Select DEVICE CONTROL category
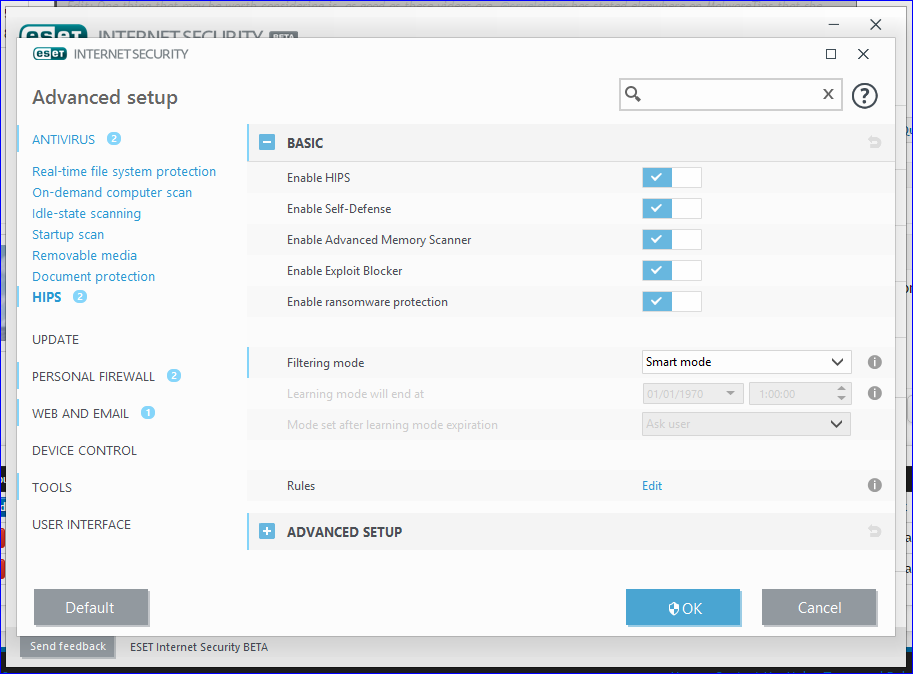 [x=84, y=450]
